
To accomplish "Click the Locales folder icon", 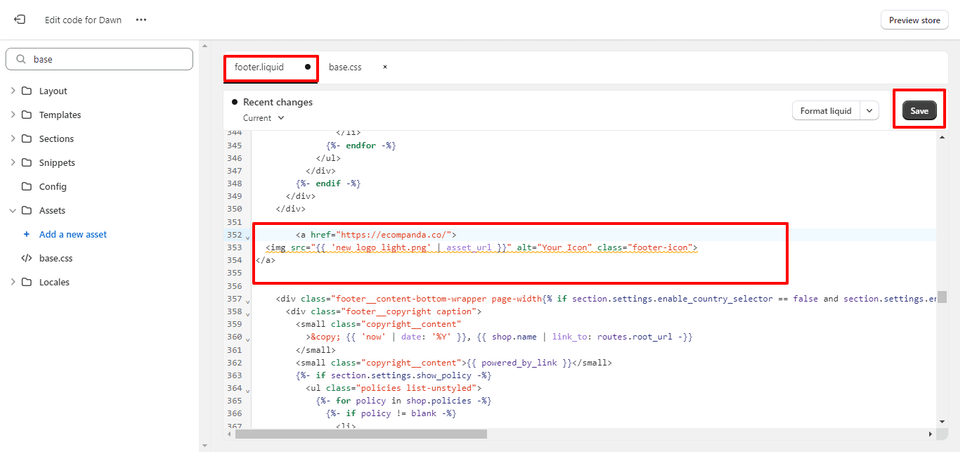I will click(26, 282).
